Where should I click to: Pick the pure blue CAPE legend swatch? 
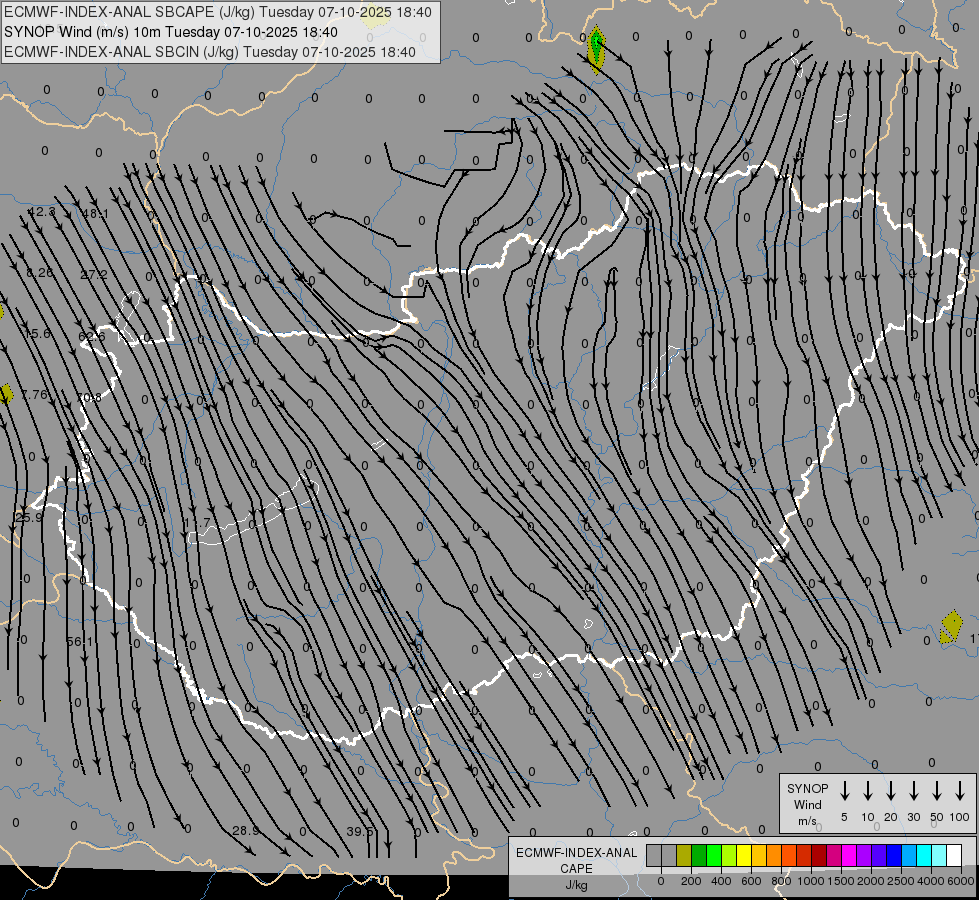click(x=894, y=855)
